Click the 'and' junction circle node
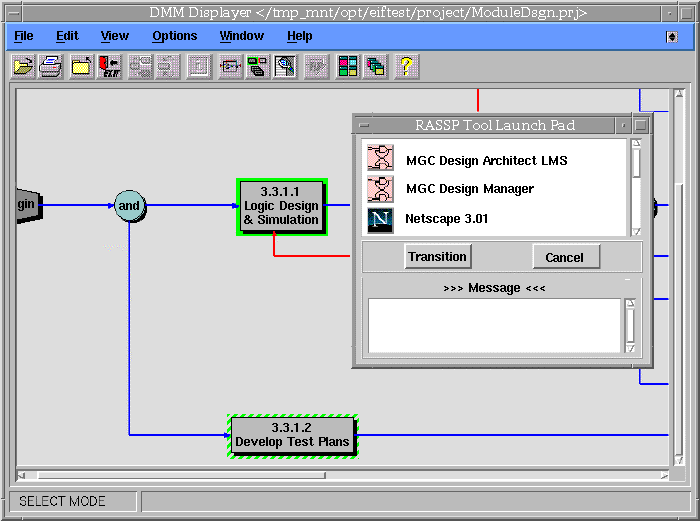700x521 pixels. pos(129,206)
